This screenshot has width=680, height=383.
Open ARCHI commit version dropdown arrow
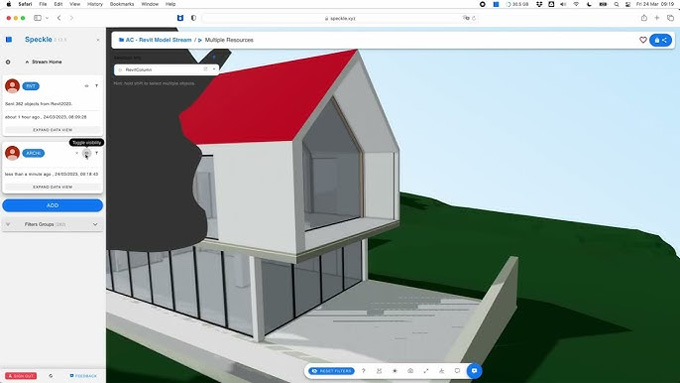click(77, 153)
